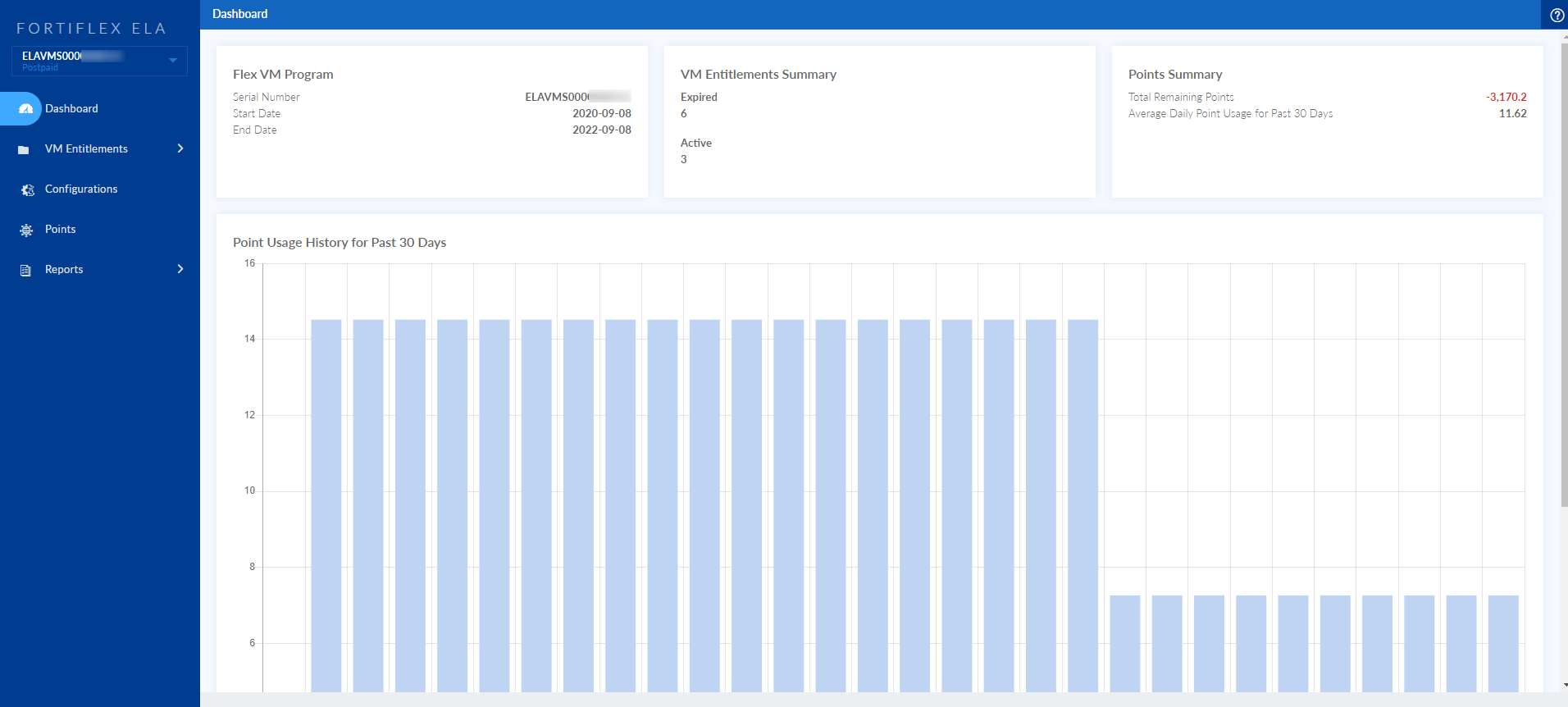
Task: Click the first tall bar in usage chart
Action: [x=326, y=504]
